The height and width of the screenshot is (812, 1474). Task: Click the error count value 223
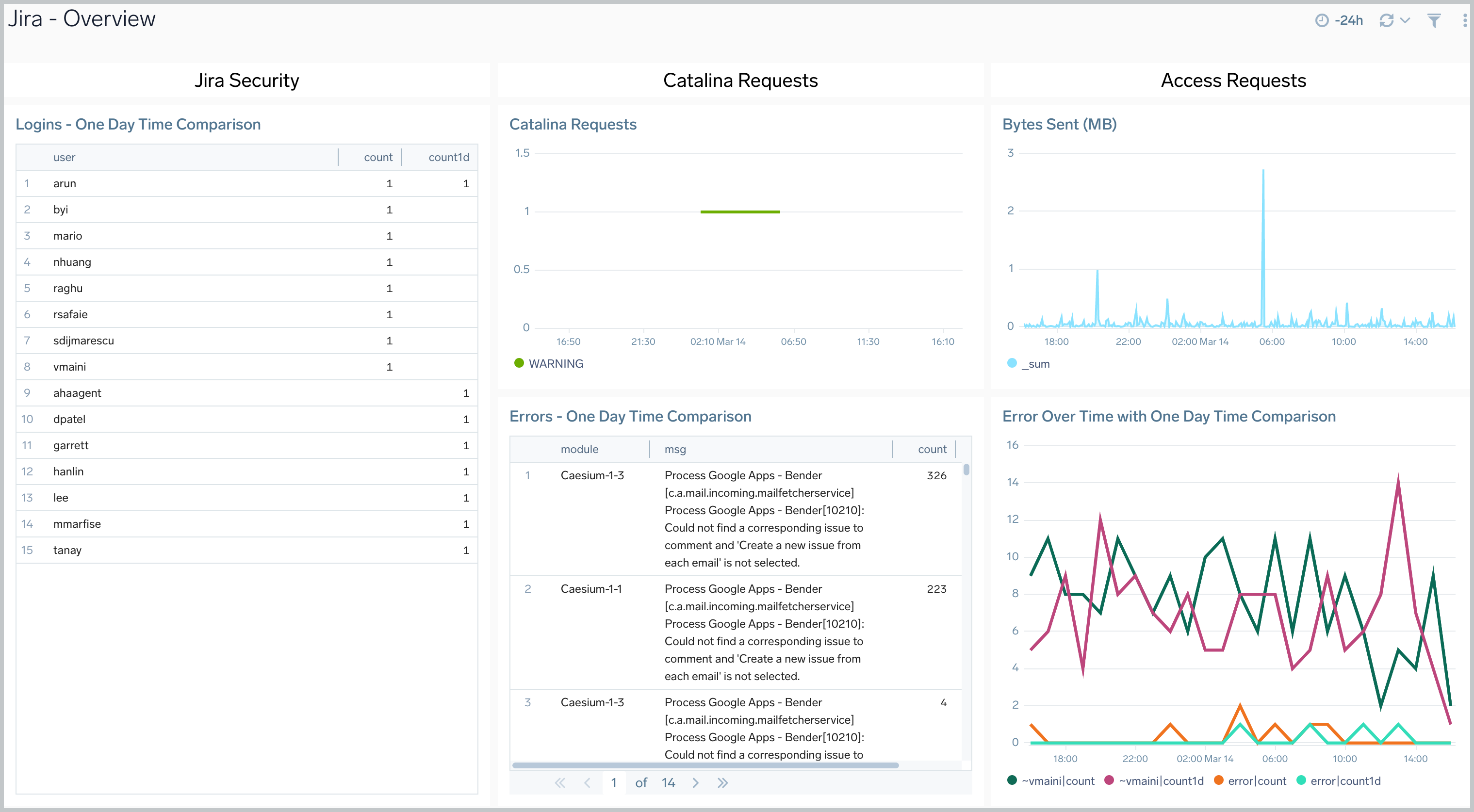[x=936, y=589]
